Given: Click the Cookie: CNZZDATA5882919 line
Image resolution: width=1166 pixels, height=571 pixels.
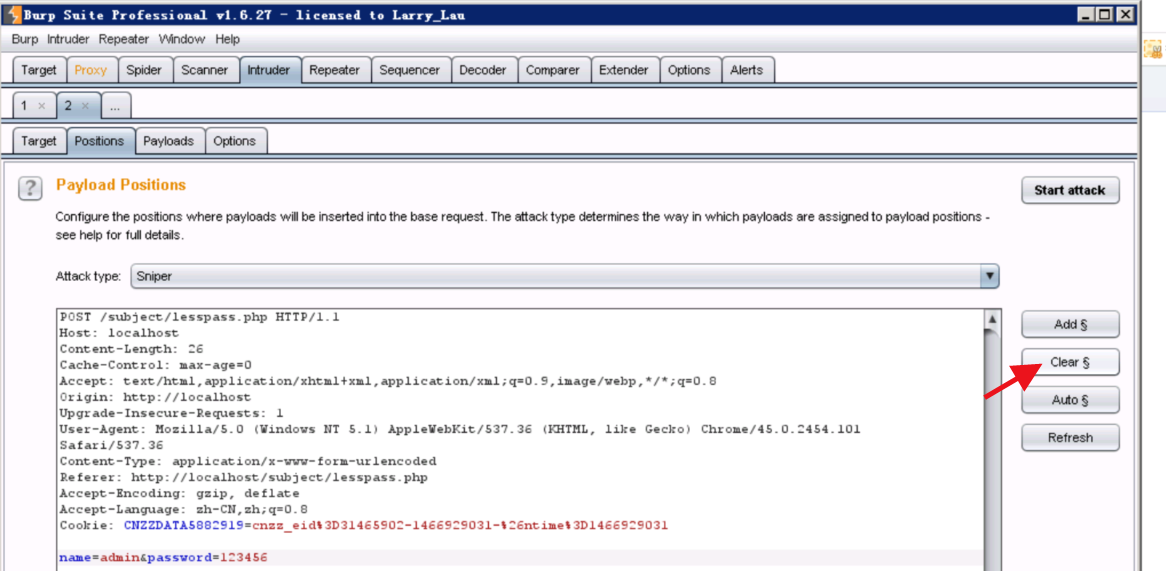Looking at the screenshot, I should 364,526.
